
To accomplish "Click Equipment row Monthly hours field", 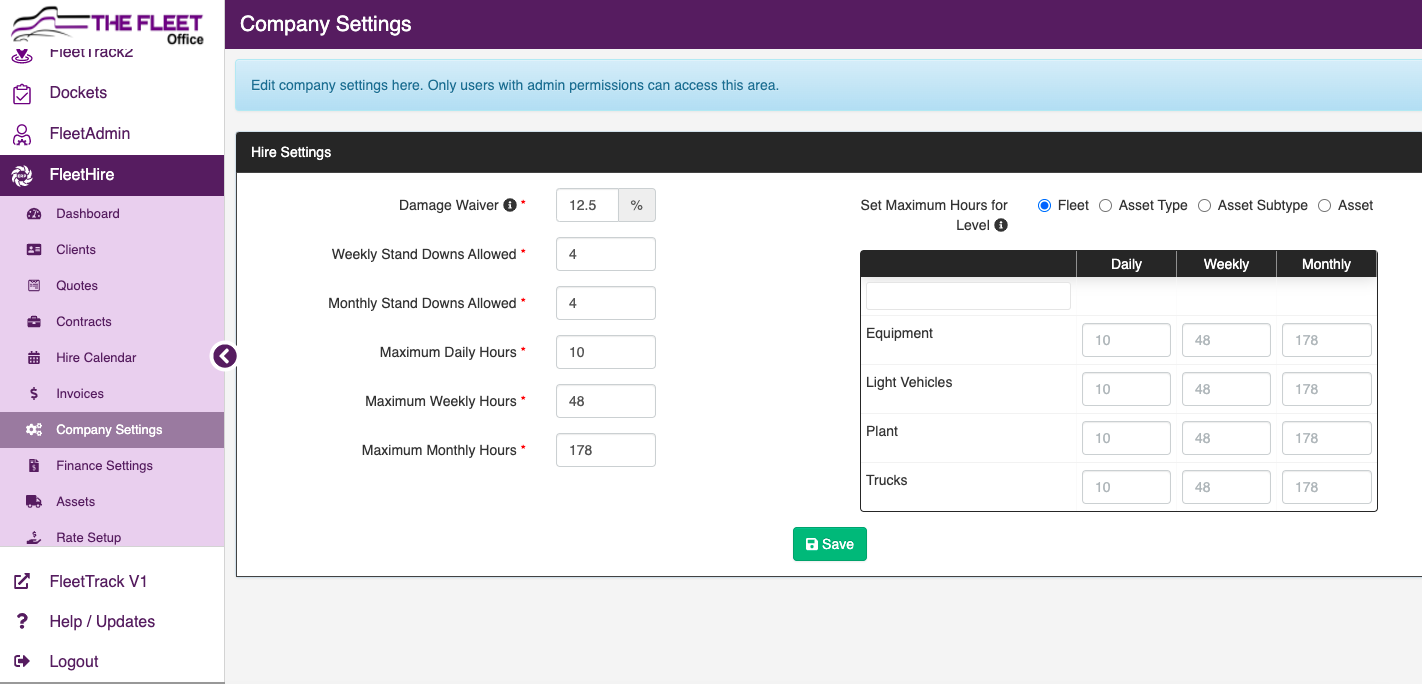I will pyautogui.click(x=1327, y=340).
